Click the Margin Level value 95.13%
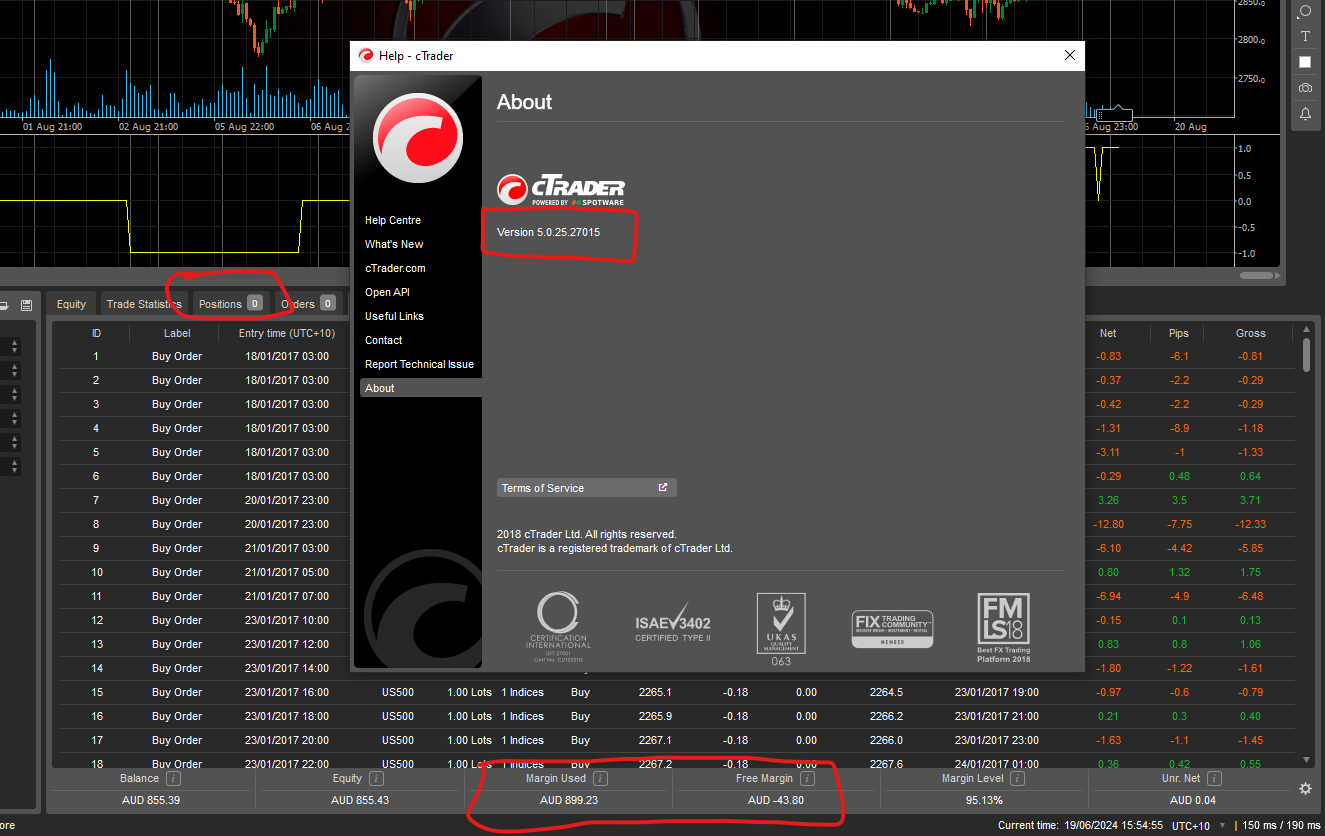Viewport: 1325px width, 836px height. click(x=985, y=801)
